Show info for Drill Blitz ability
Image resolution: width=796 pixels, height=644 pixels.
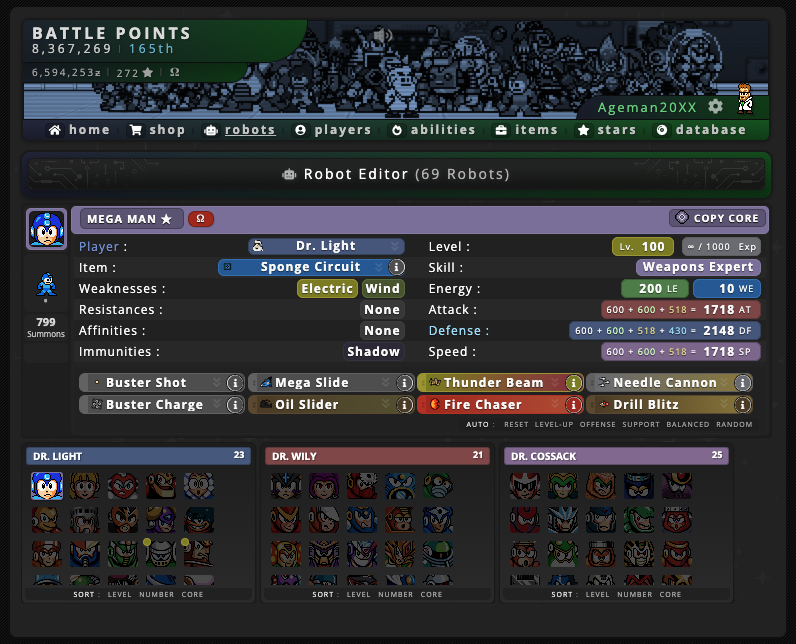pos(743,404)
